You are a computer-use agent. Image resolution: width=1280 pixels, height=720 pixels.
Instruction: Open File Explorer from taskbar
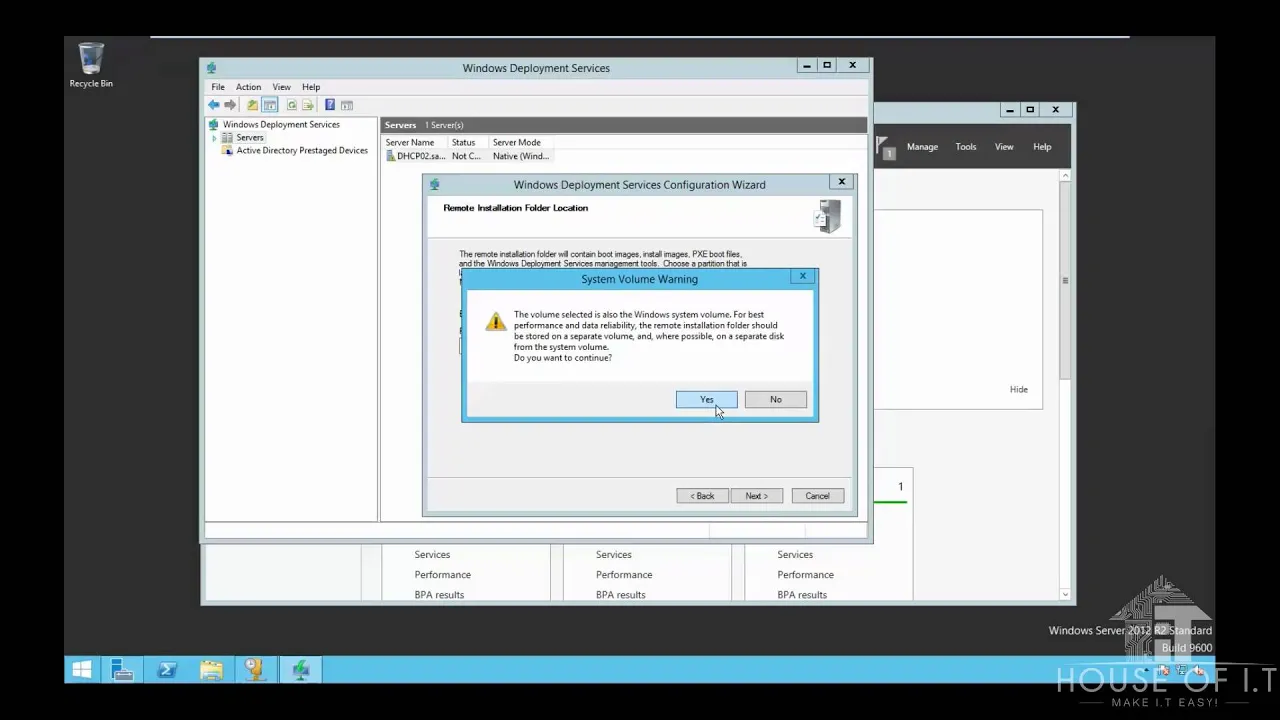tap(211, 670)
